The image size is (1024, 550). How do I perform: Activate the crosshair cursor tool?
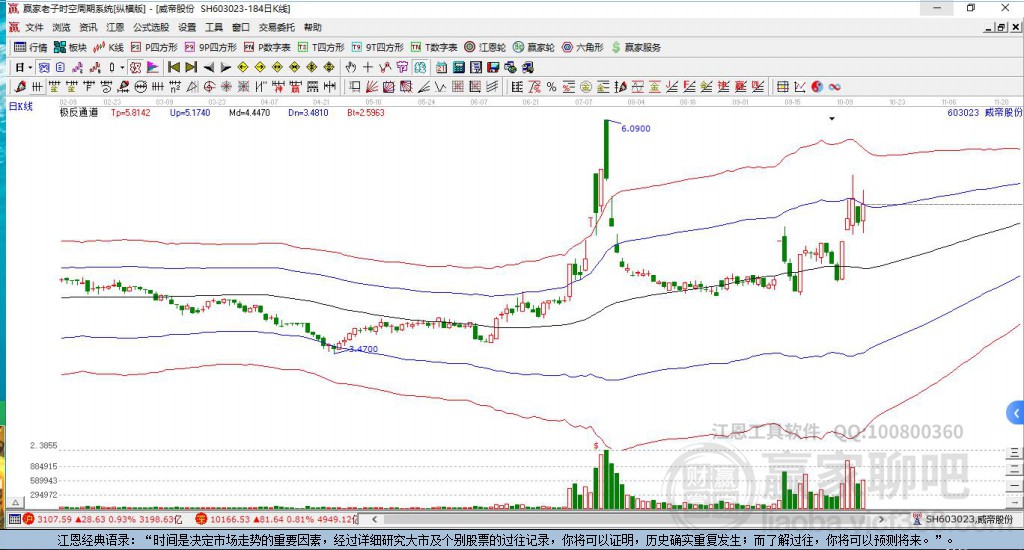(368, 67)
